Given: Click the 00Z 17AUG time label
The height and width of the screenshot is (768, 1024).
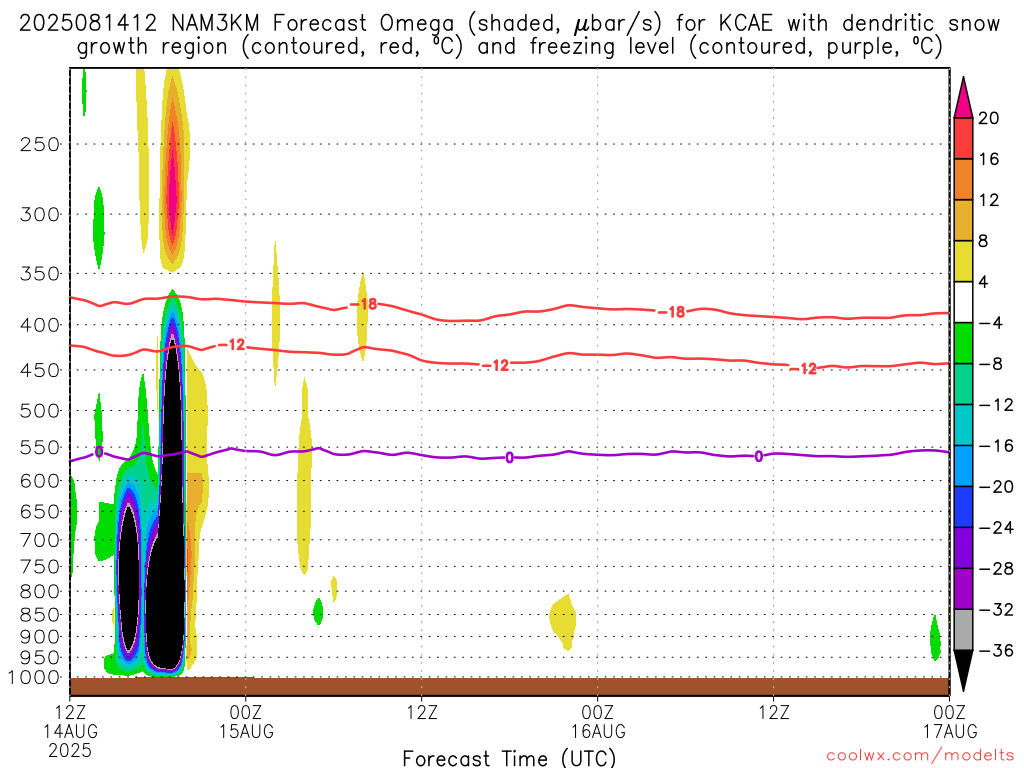Looking at the screenshot, I should click(950, 721).
